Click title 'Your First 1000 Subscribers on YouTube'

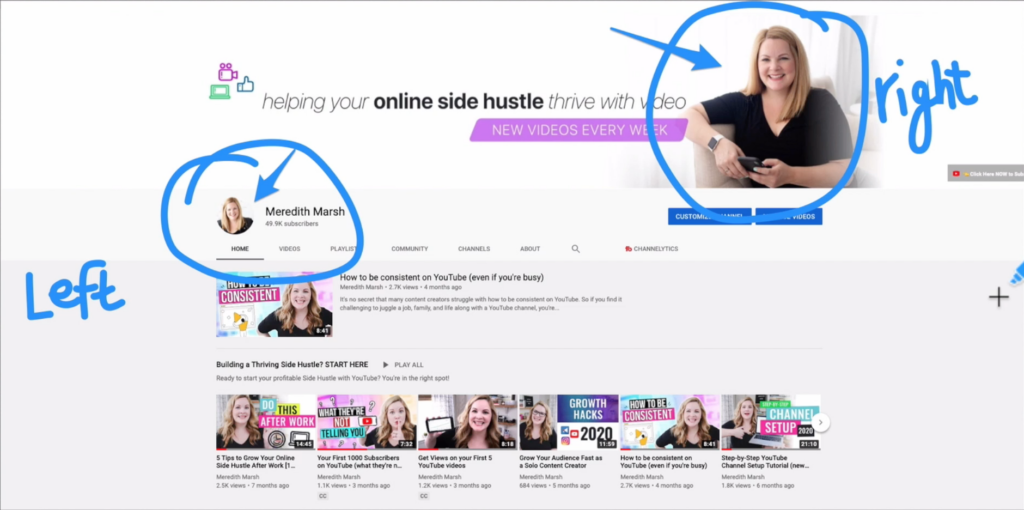(x=362, y=462)
